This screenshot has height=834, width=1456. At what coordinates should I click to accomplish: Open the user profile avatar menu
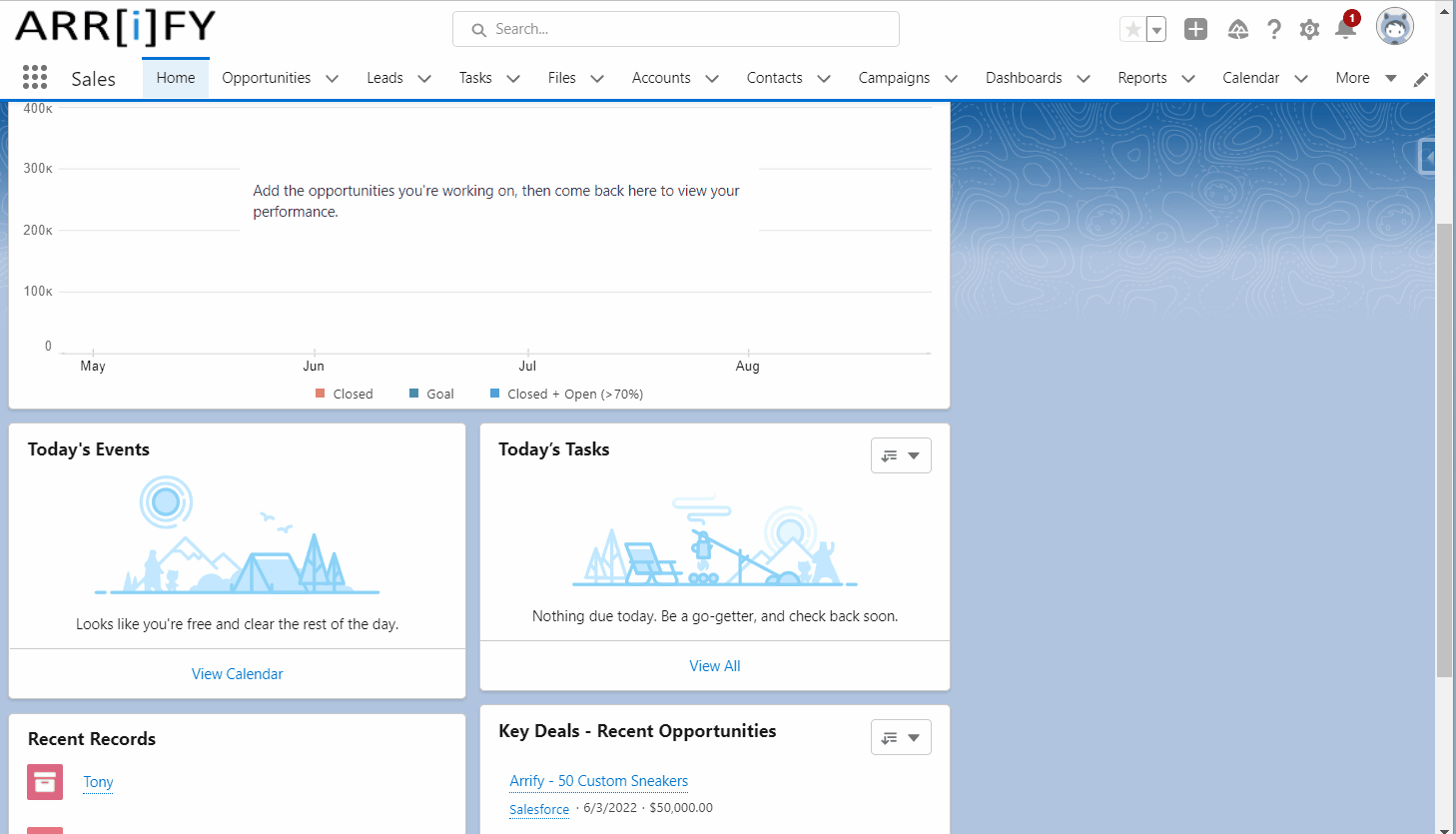(x=1394, y=26)
